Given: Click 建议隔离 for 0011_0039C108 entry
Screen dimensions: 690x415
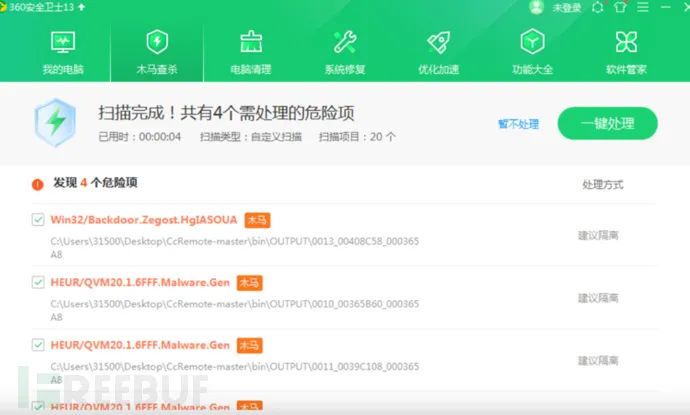Looking at the screenshot, I should point(598,360).
